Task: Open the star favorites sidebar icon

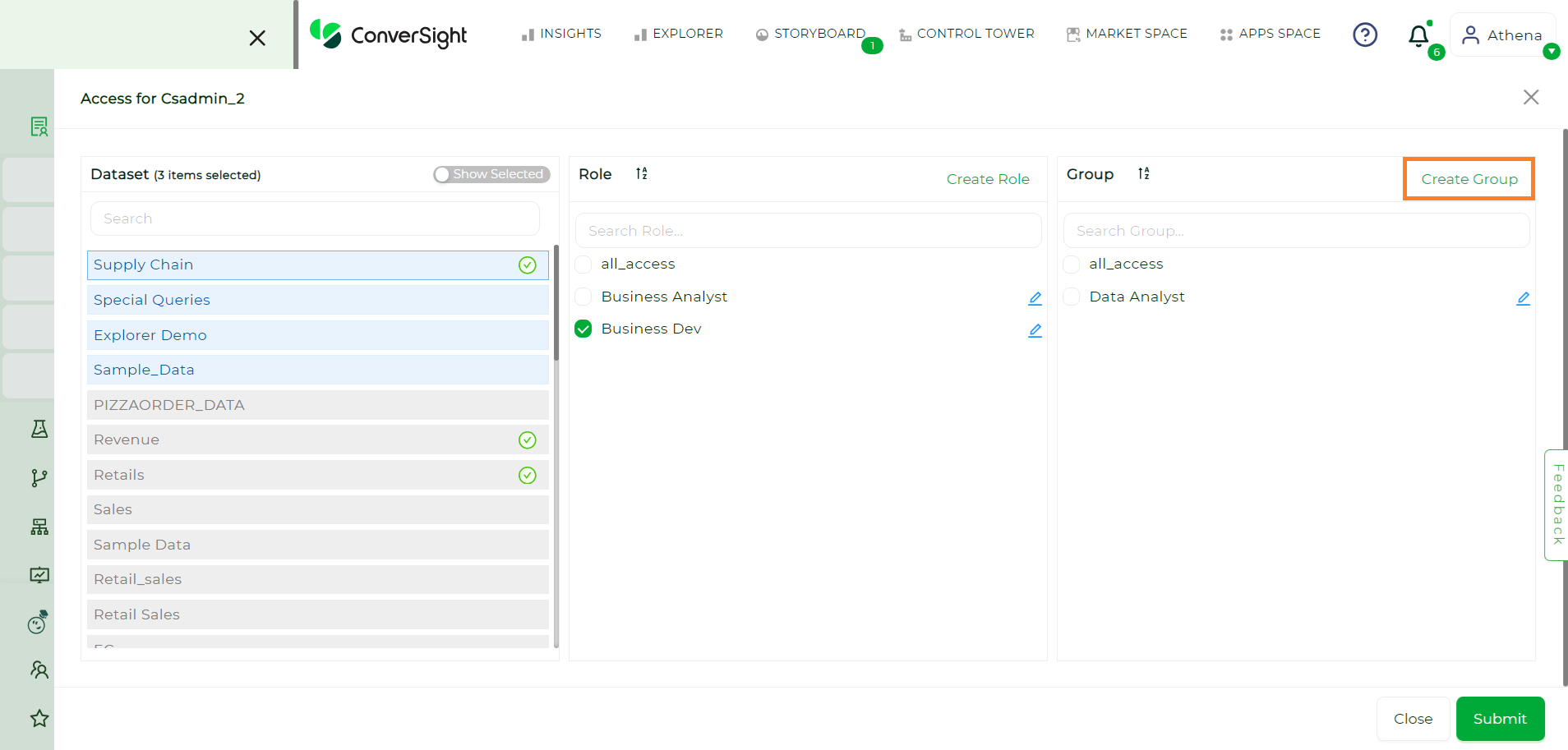Action: (x=39, y=718)
